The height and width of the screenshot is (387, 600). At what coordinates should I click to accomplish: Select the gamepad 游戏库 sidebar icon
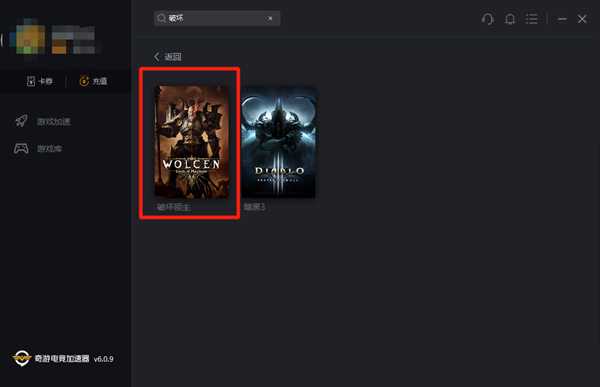(21, 148)
